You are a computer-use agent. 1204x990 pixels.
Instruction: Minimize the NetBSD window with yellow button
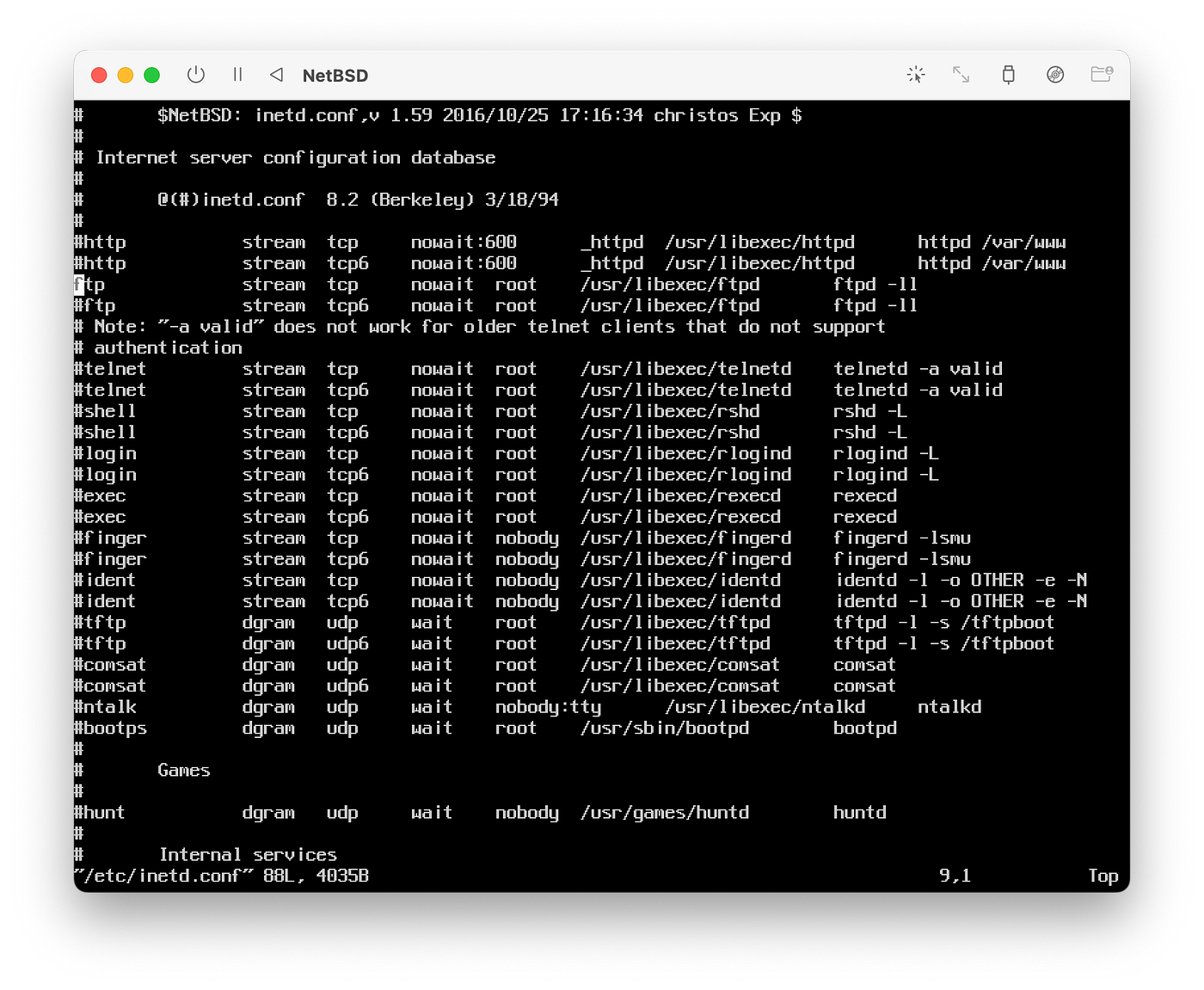126,75
